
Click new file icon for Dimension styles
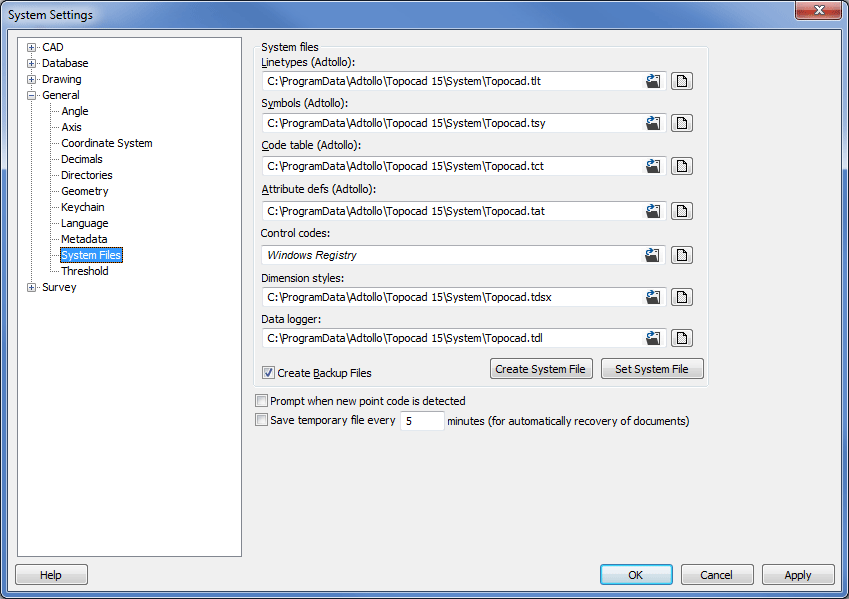click(682, 297)
